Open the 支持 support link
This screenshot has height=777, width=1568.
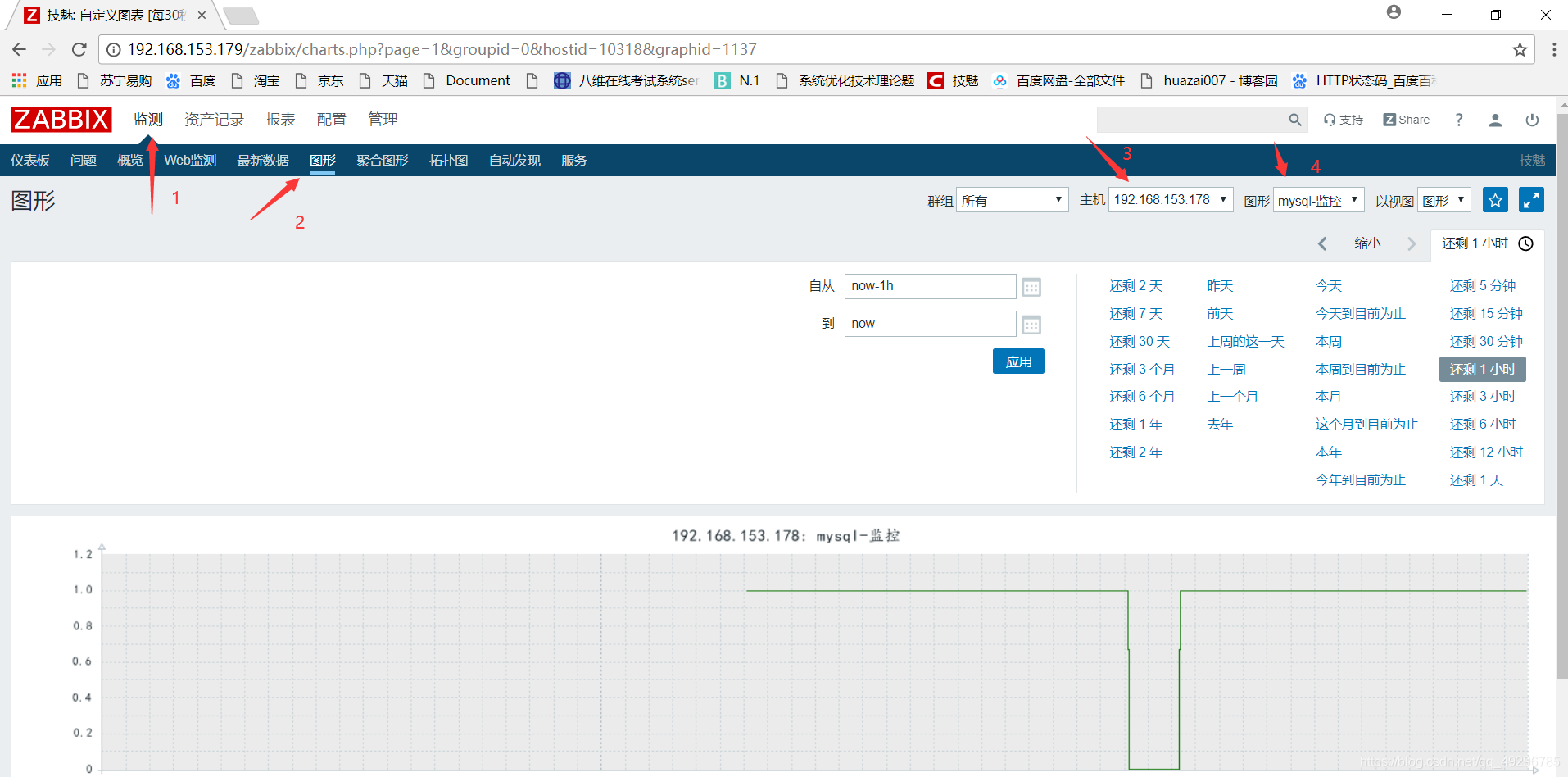click(x=1344, y=120)
